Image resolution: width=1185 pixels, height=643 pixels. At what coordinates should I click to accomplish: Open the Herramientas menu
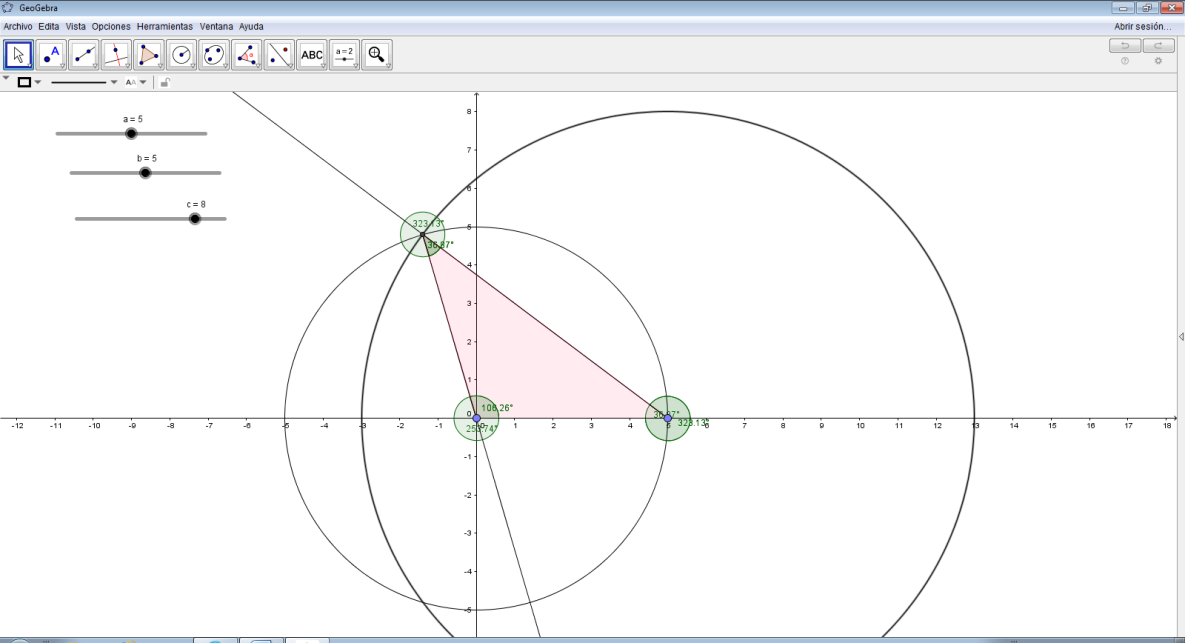point(165,26)
